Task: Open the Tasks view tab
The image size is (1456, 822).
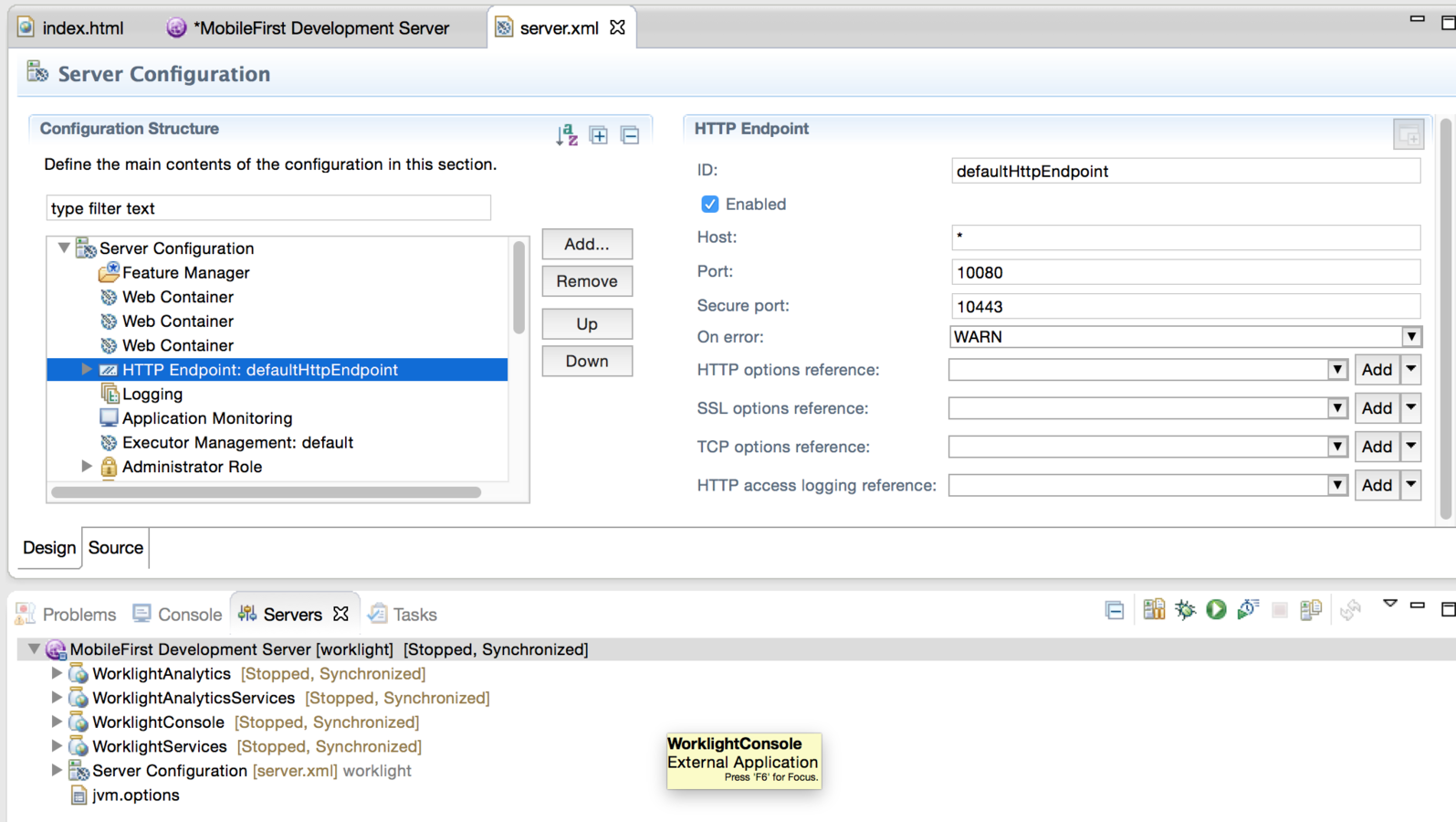Action: coord(403,614)
